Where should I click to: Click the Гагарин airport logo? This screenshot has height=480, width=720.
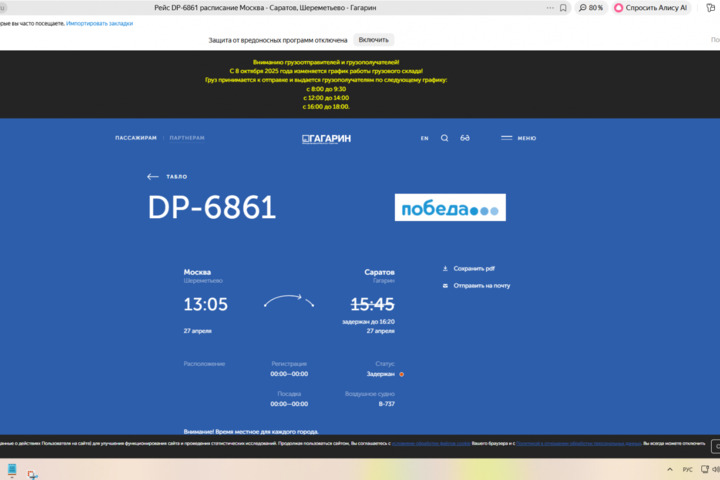pos(327,138)
